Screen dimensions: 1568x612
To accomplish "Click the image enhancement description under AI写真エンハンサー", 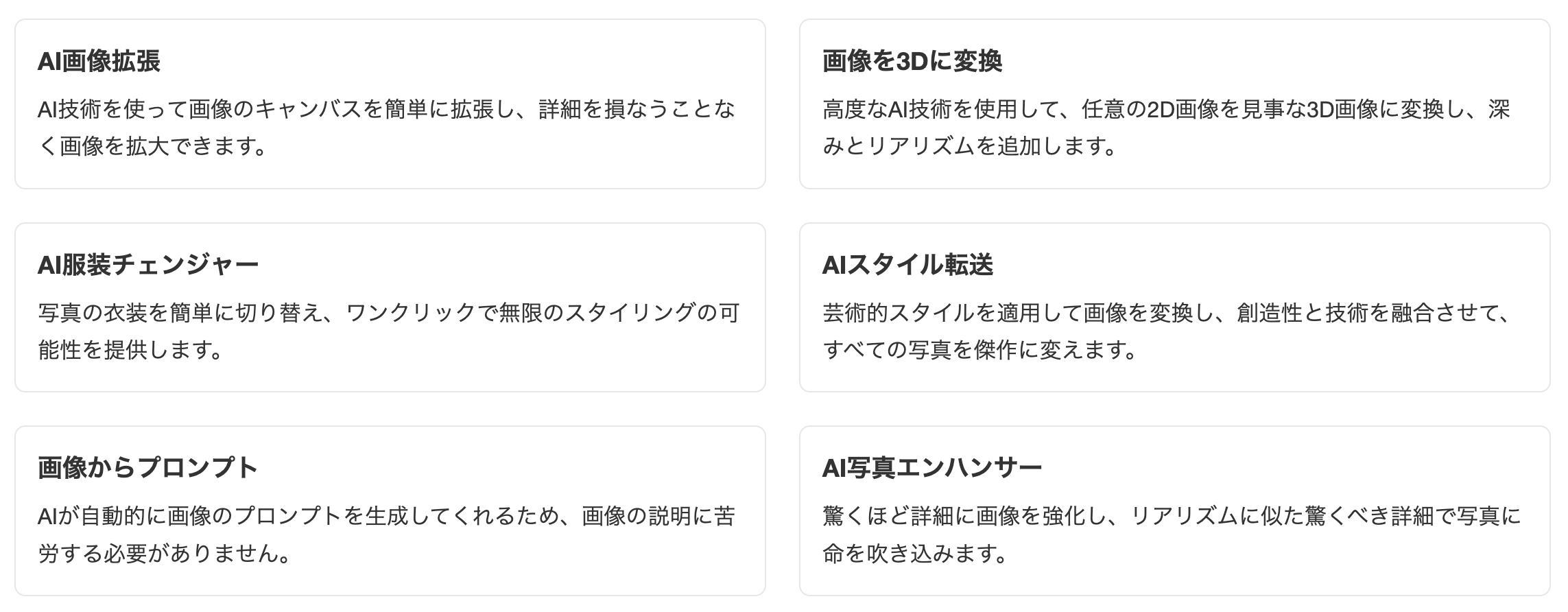I will coord(1172,534).
